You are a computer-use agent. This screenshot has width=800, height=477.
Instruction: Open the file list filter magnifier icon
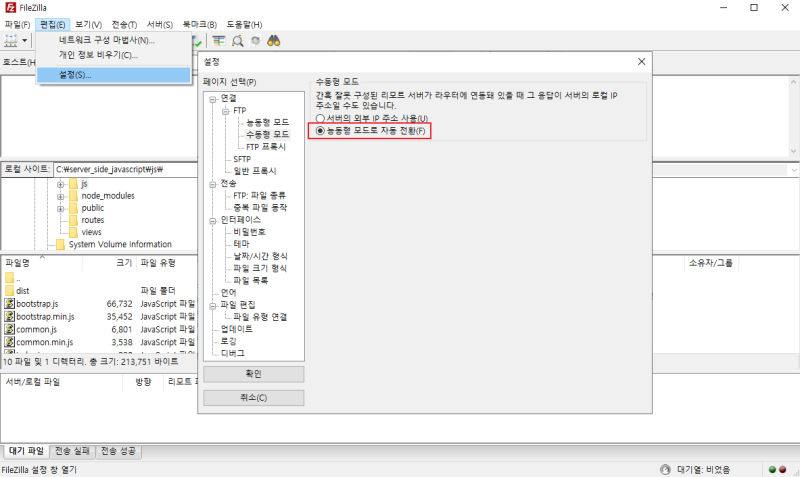[237, 41]
